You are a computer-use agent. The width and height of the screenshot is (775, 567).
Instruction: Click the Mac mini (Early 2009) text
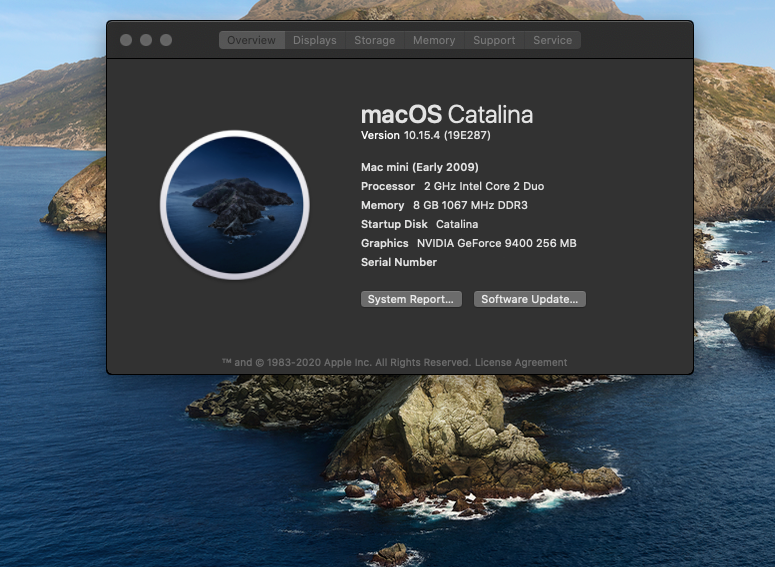pos(420,167)
